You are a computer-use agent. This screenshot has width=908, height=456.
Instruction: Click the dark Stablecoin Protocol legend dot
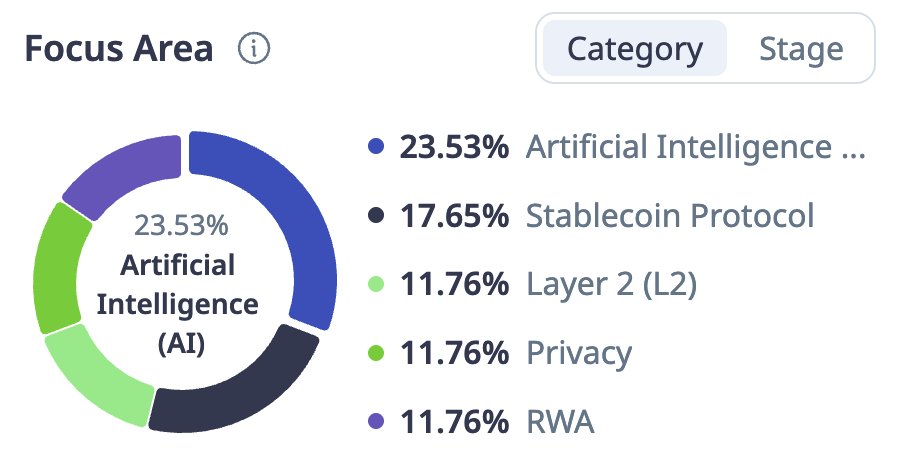(376, 215)
